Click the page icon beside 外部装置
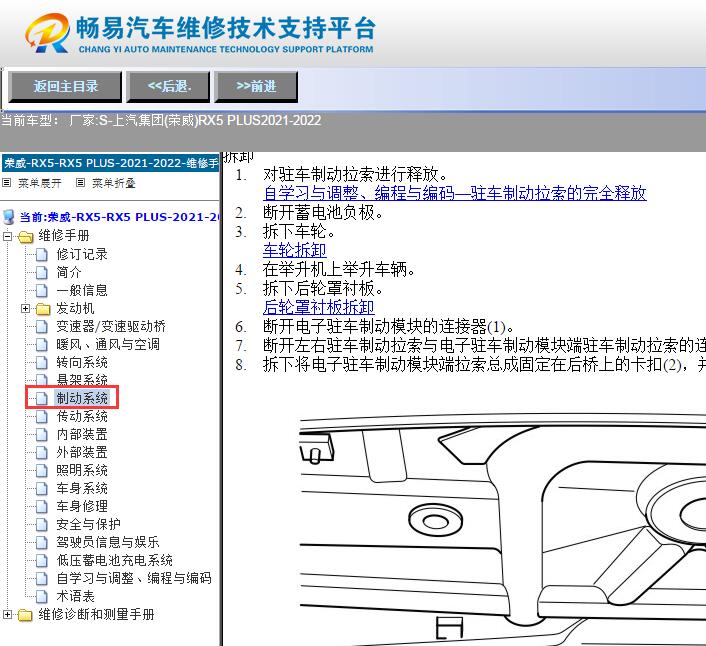 42,453
